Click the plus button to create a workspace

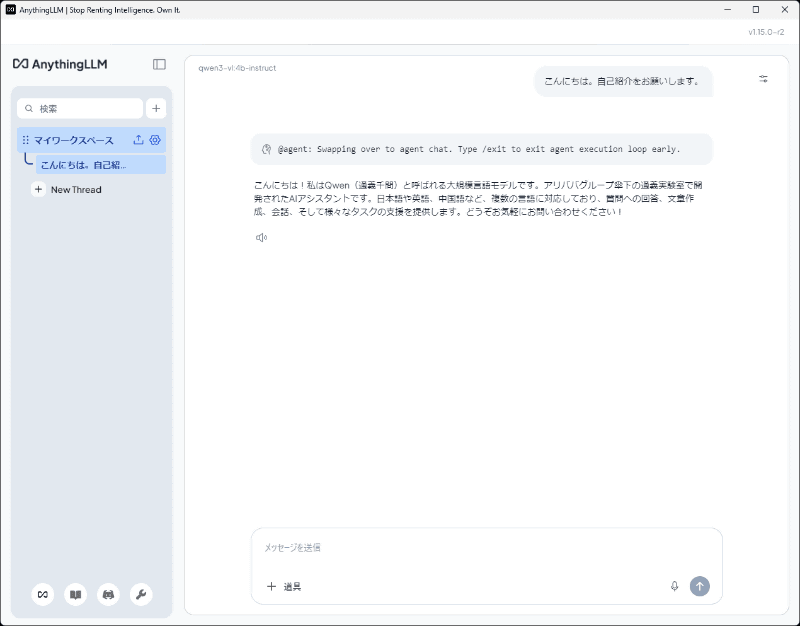coord(156,108)
